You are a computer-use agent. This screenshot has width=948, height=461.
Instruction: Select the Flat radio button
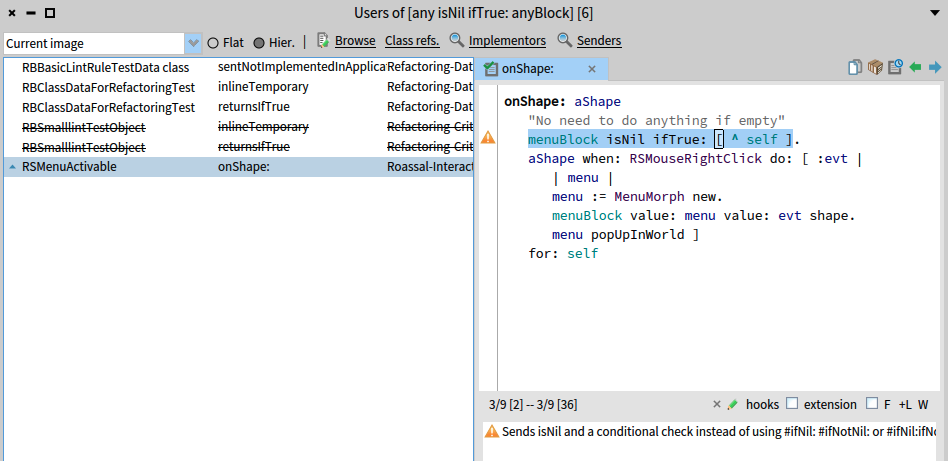coord(213,43)
